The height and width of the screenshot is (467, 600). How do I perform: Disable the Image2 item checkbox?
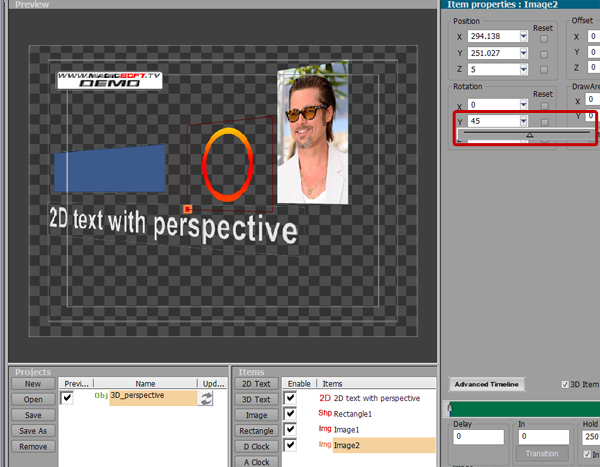tap(290, 445)
